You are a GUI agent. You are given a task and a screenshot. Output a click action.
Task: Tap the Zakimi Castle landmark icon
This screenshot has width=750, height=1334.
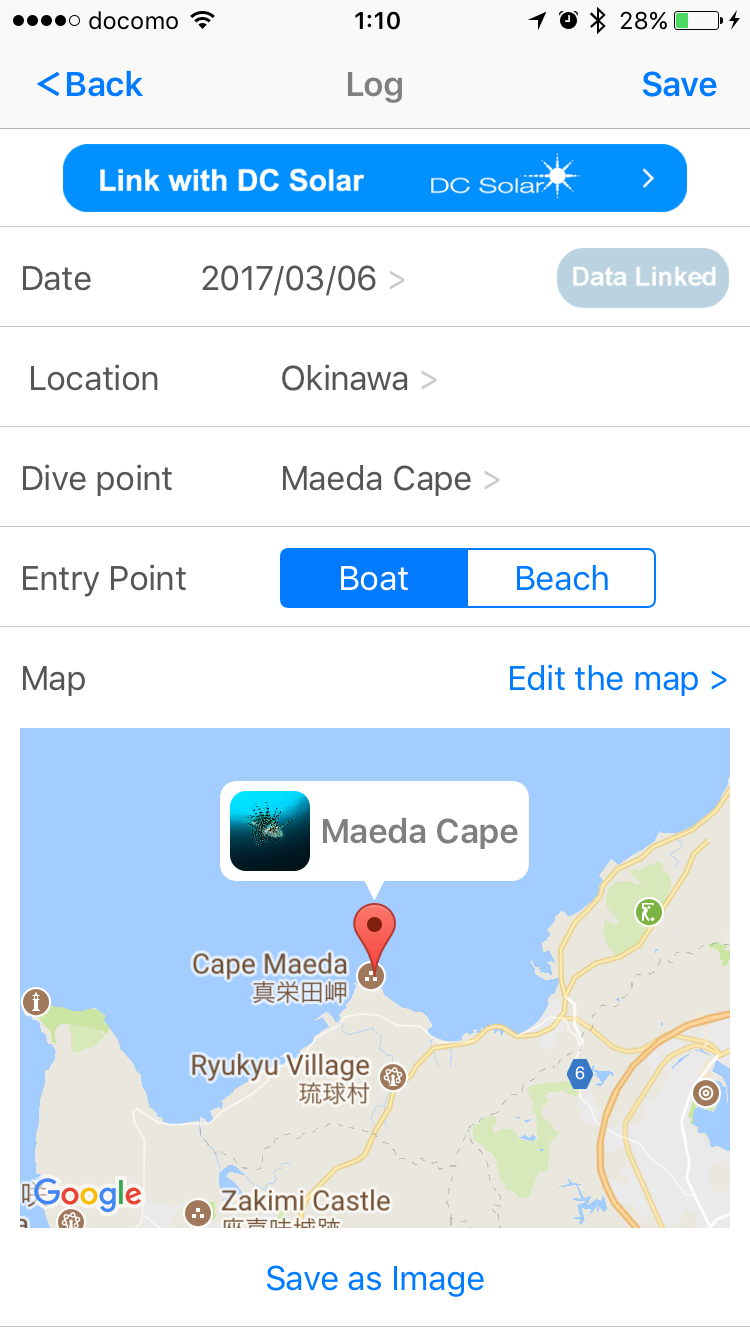point(198,1213)
